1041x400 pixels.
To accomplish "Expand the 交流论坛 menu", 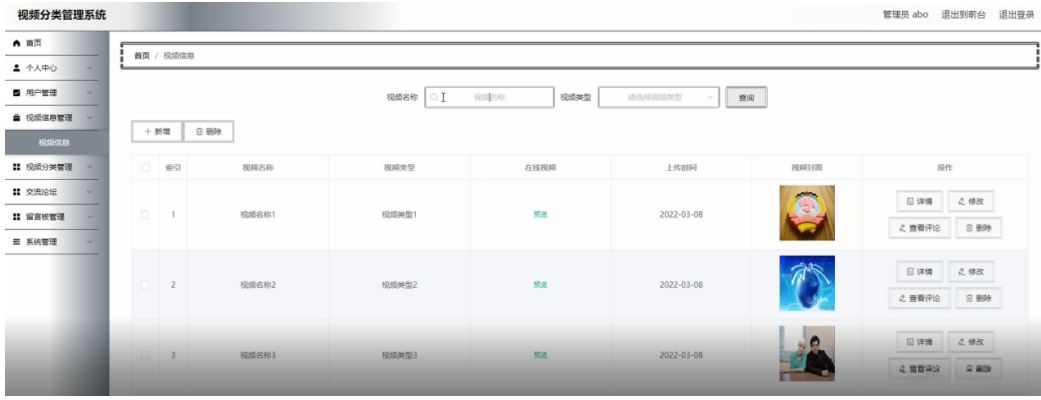I will coord(52,192).
